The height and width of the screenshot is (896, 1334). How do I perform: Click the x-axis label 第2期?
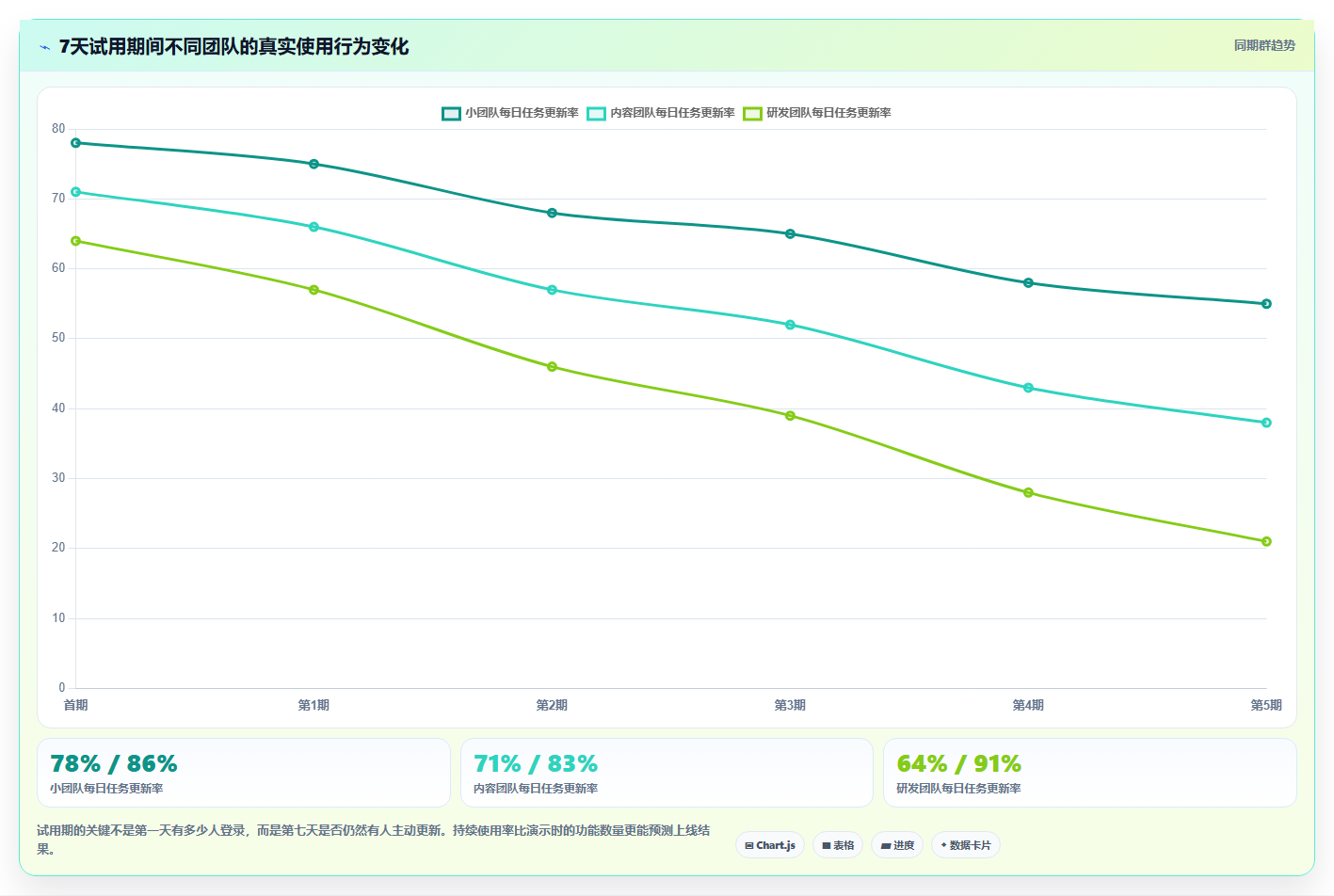tap(552, 705)
